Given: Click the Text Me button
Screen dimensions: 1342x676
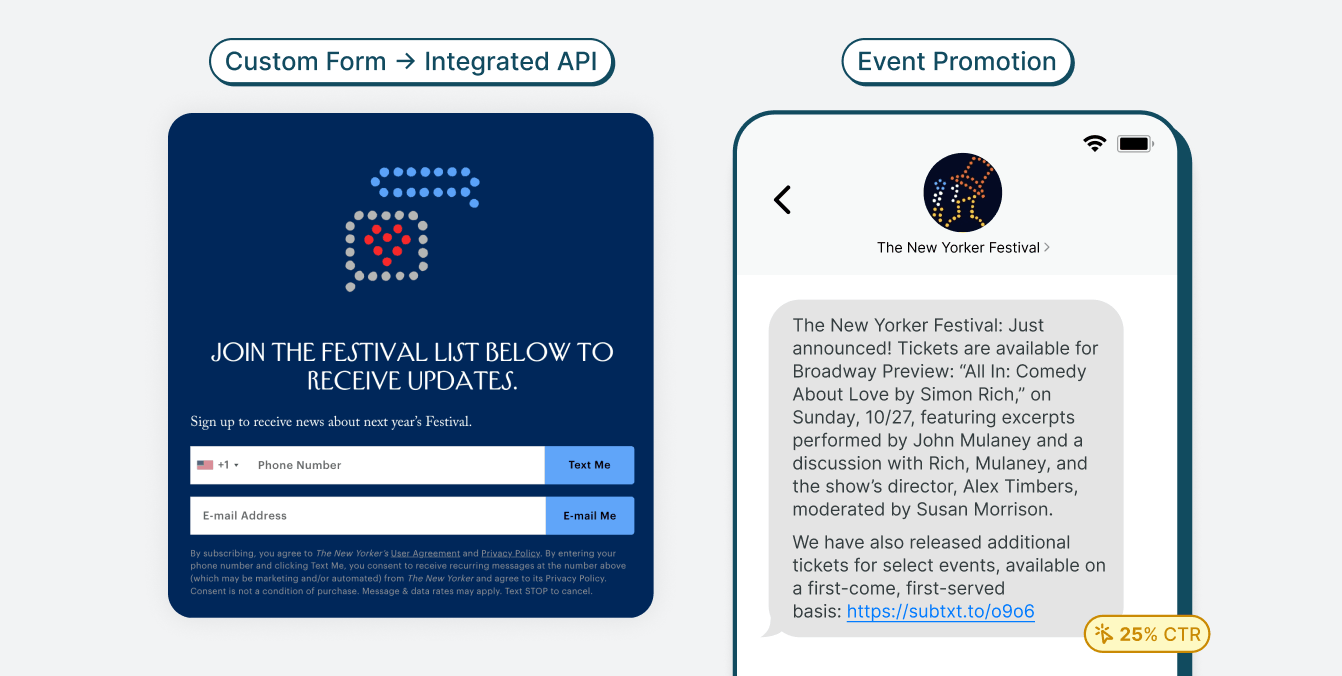Looking at the screenshot, I should click(x=589, y=464).
